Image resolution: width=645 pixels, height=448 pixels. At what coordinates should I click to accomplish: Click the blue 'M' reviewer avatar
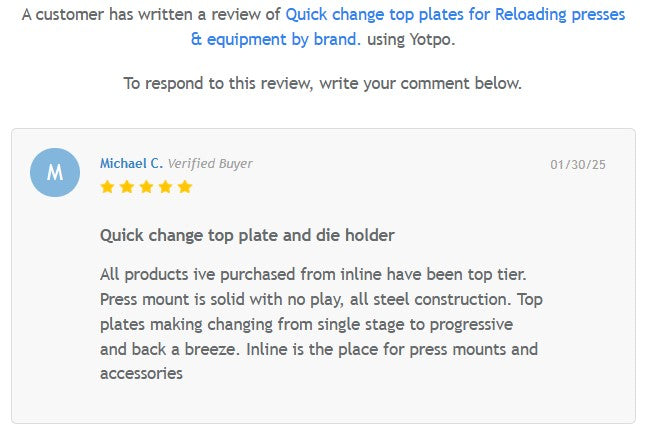[55, 172]
